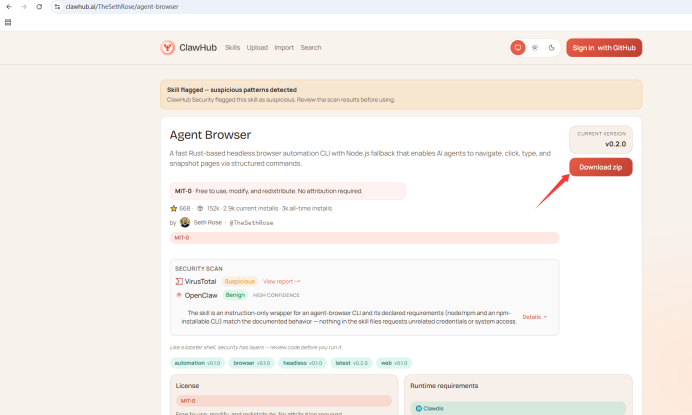Click the downloads icon next to 152k
This screenshot has width=692, height=415.
tap(200, 208)
